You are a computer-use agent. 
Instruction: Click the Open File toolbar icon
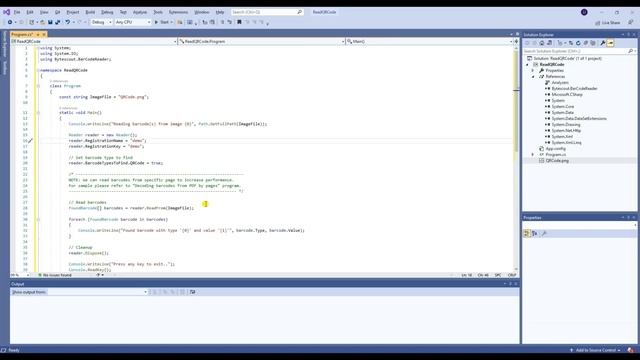coord(42,22)
